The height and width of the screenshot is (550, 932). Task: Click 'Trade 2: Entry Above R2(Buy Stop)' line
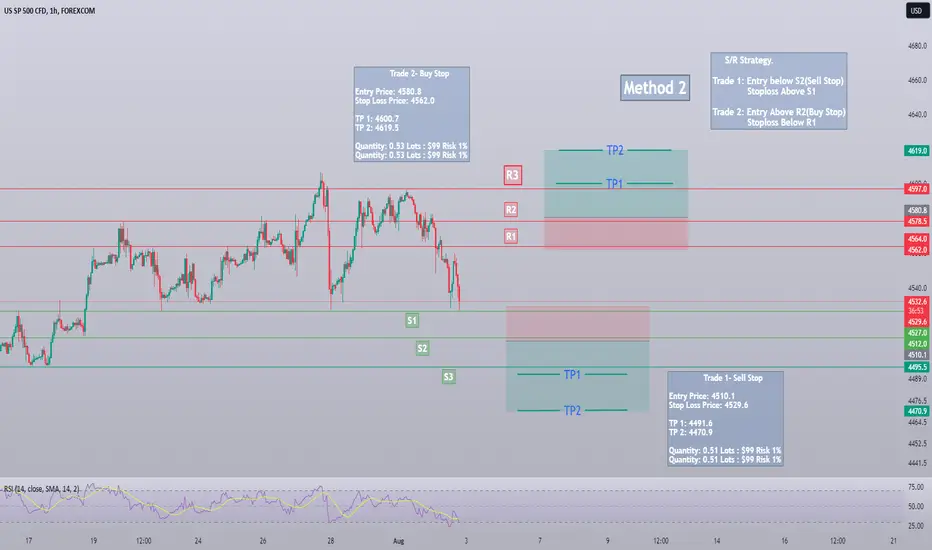[x=779, y=112]
